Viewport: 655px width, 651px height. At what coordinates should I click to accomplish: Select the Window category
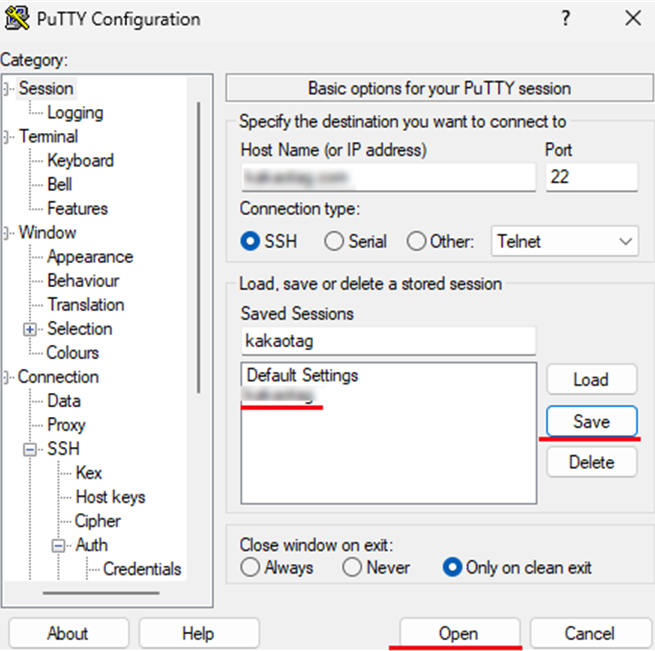click(48, 233)
